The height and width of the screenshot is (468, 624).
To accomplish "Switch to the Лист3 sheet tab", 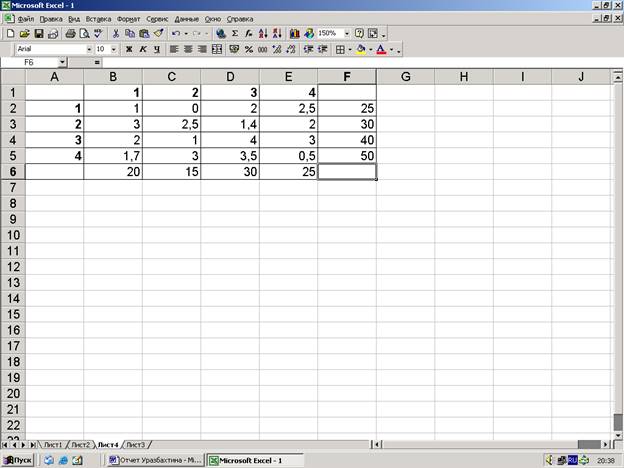I will click(x=136, y=445).
